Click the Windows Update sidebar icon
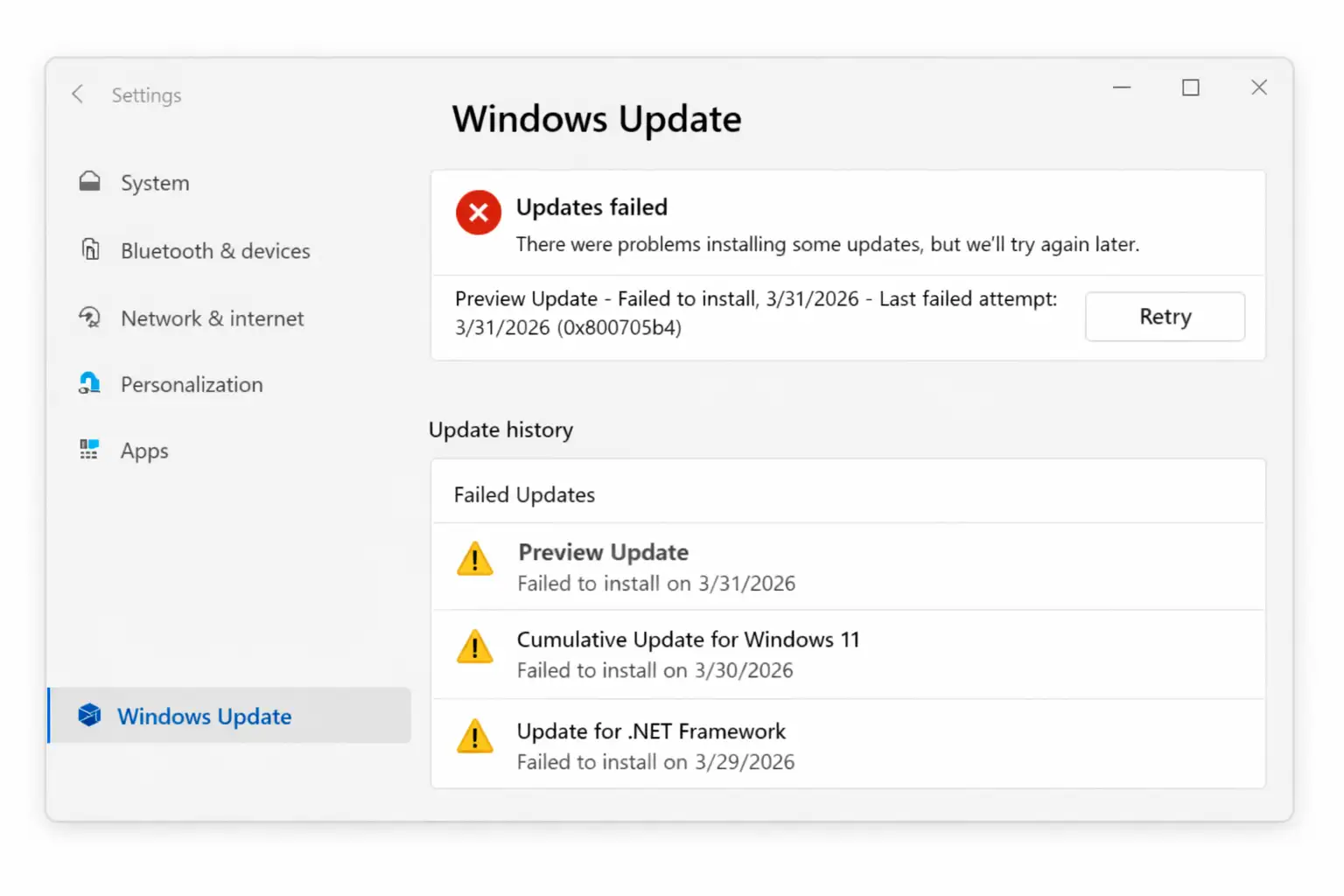Screen dimensions: 1344x896 tap(89, 716)
